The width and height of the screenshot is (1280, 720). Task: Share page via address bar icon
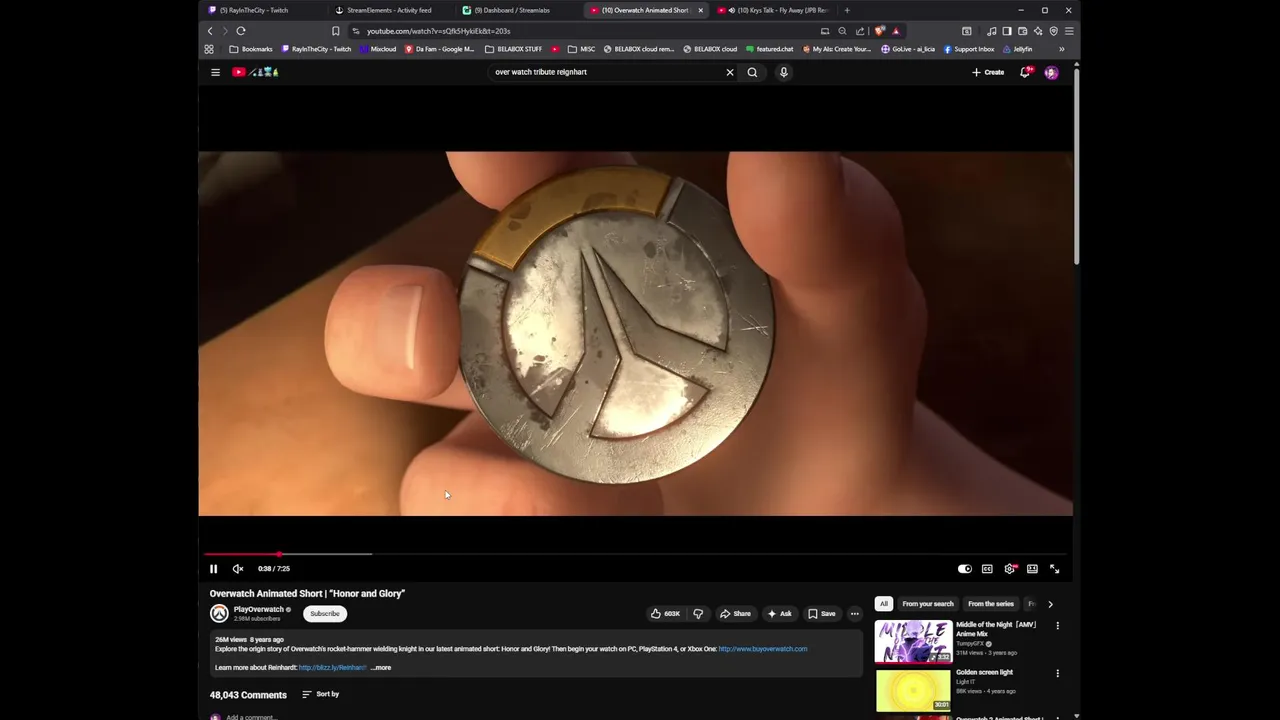coord(860,31)
